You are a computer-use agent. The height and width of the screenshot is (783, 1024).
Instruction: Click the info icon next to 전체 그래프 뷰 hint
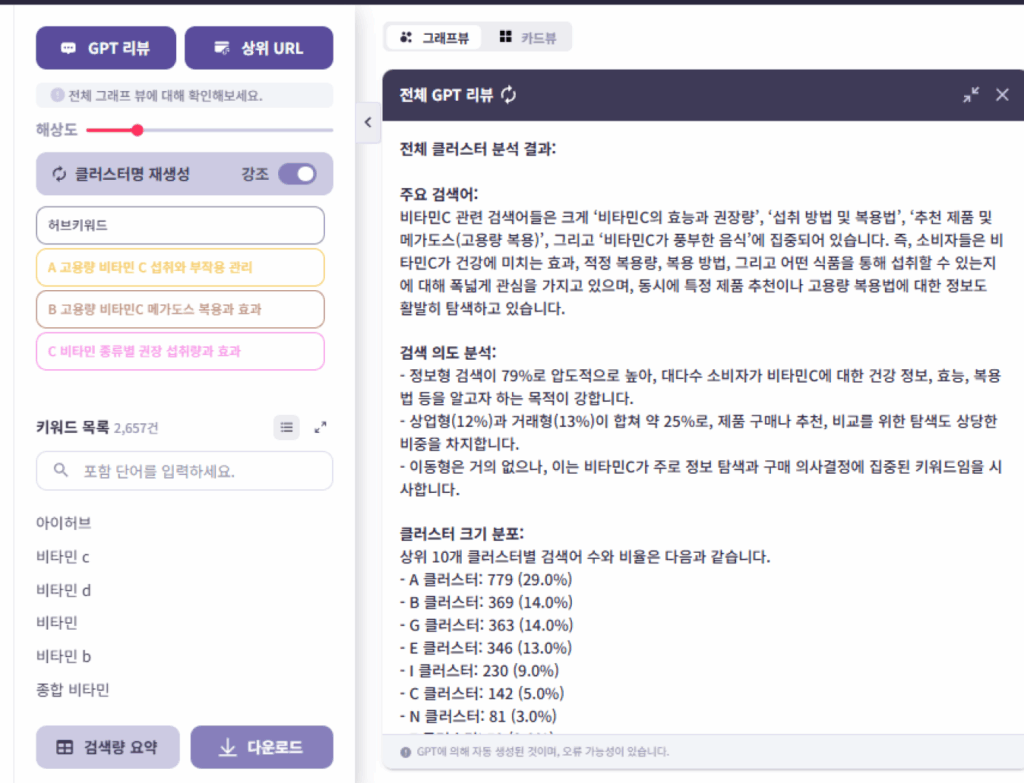click(57, 96)
